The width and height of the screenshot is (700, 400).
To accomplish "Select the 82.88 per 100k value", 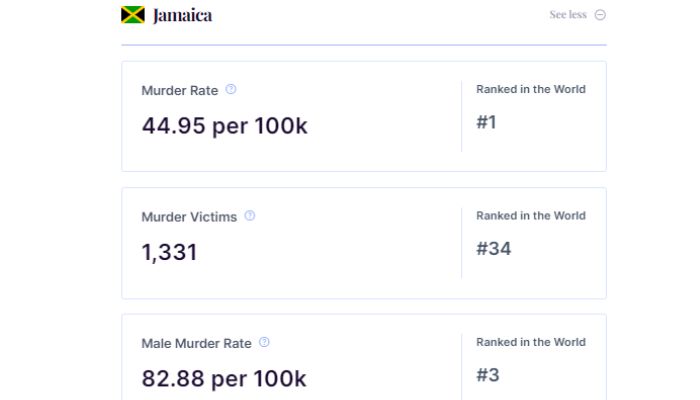I will (224, 379).
